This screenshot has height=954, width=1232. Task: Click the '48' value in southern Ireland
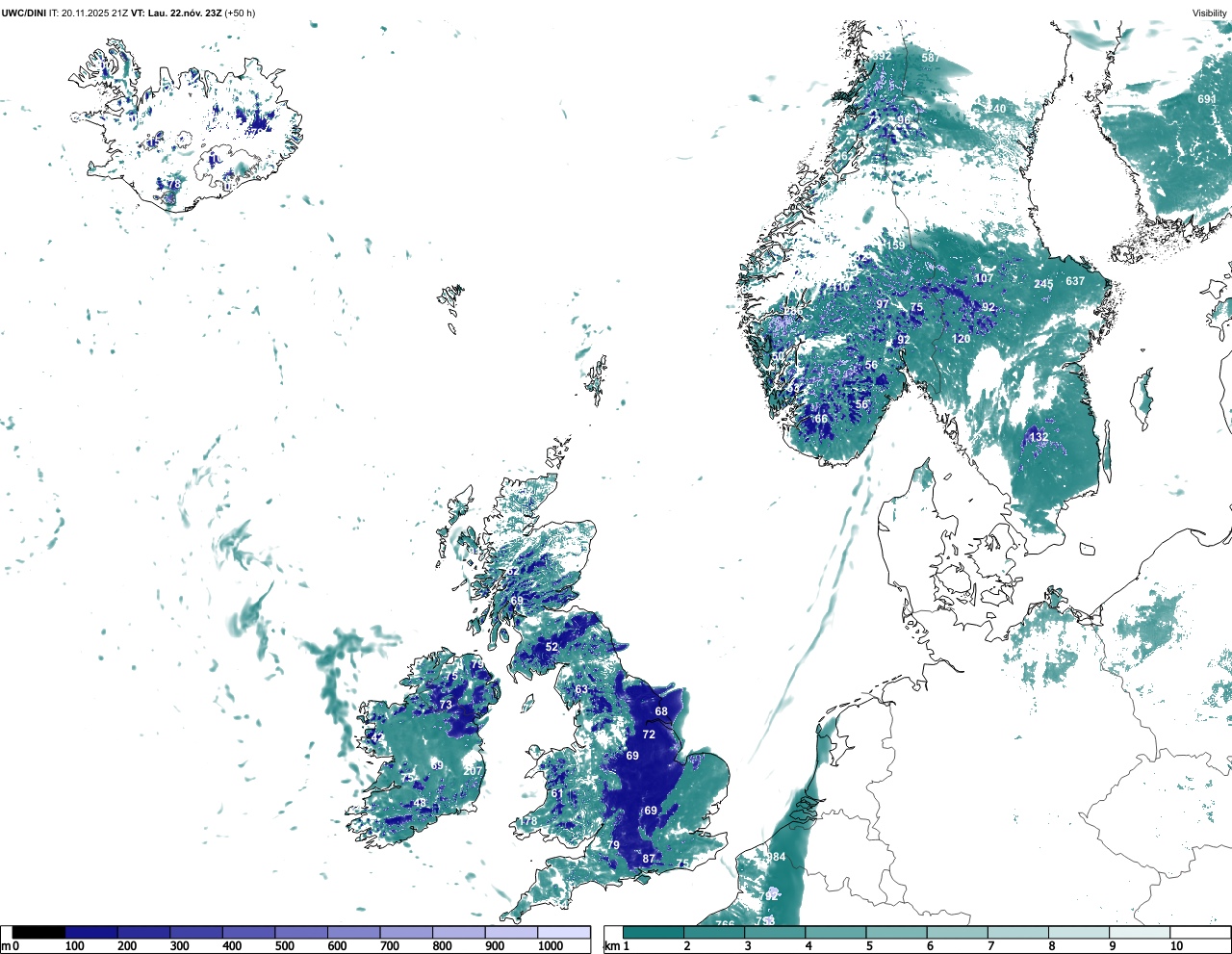(420, 803)
